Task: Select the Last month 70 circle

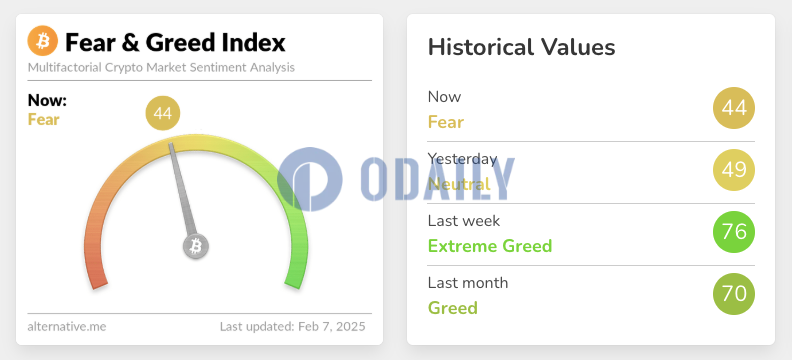Action: pos(734,294)
